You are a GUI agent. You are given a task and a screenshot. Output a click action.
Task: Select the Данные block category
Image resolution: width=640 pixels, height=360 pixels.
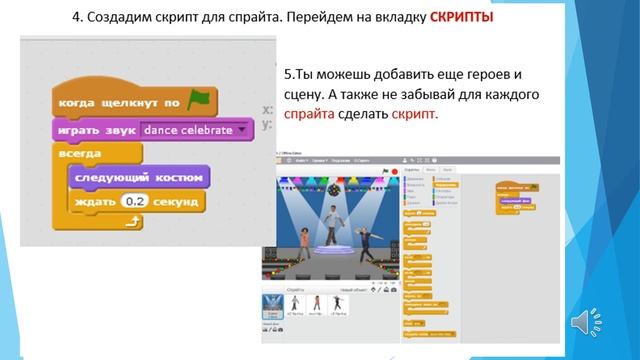click(x=413, y=203)
